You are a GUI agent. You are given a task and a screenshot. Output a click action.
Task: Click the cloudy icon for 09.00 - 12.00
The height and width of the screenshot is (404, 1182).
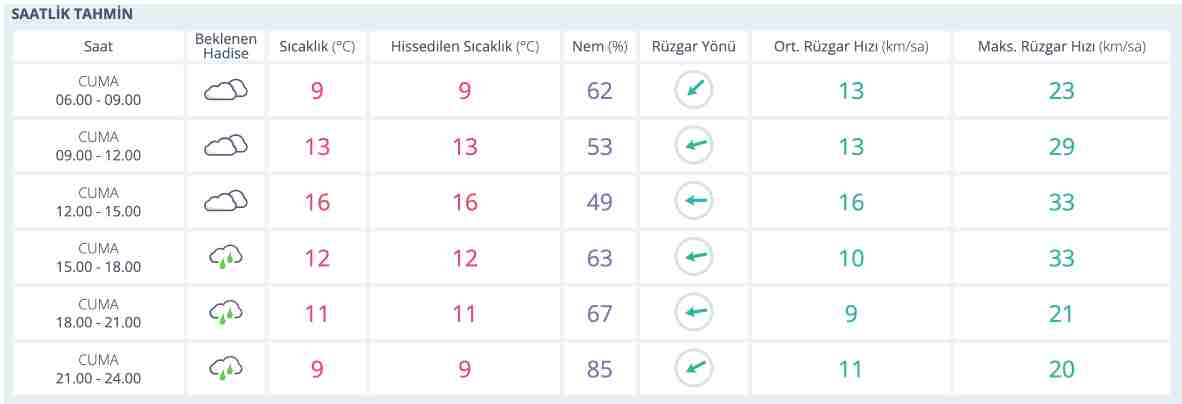click(x=225, y=147)
